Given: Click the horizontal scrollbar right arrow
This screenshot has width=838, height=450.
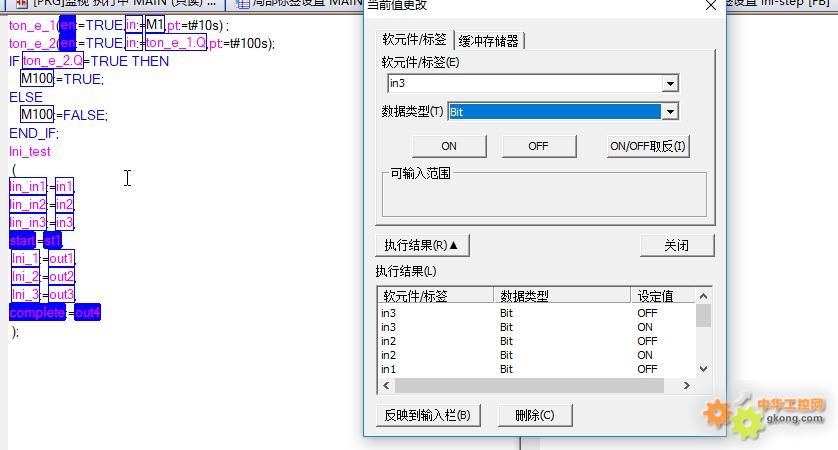Looking at the screenshot, I should click(x=686, y=385).
